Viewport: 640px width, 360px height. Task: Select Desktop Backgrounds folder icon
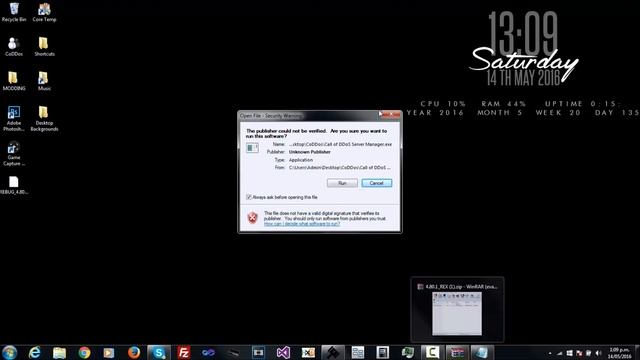point(44,118)
